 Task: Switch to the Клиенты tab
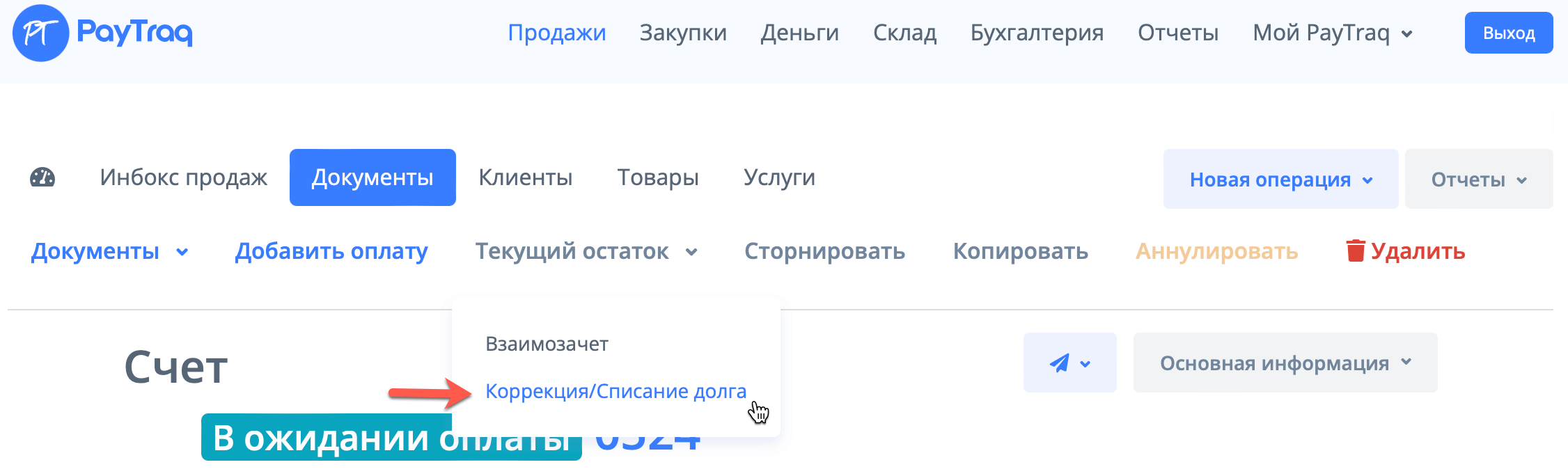coord(525,177)
